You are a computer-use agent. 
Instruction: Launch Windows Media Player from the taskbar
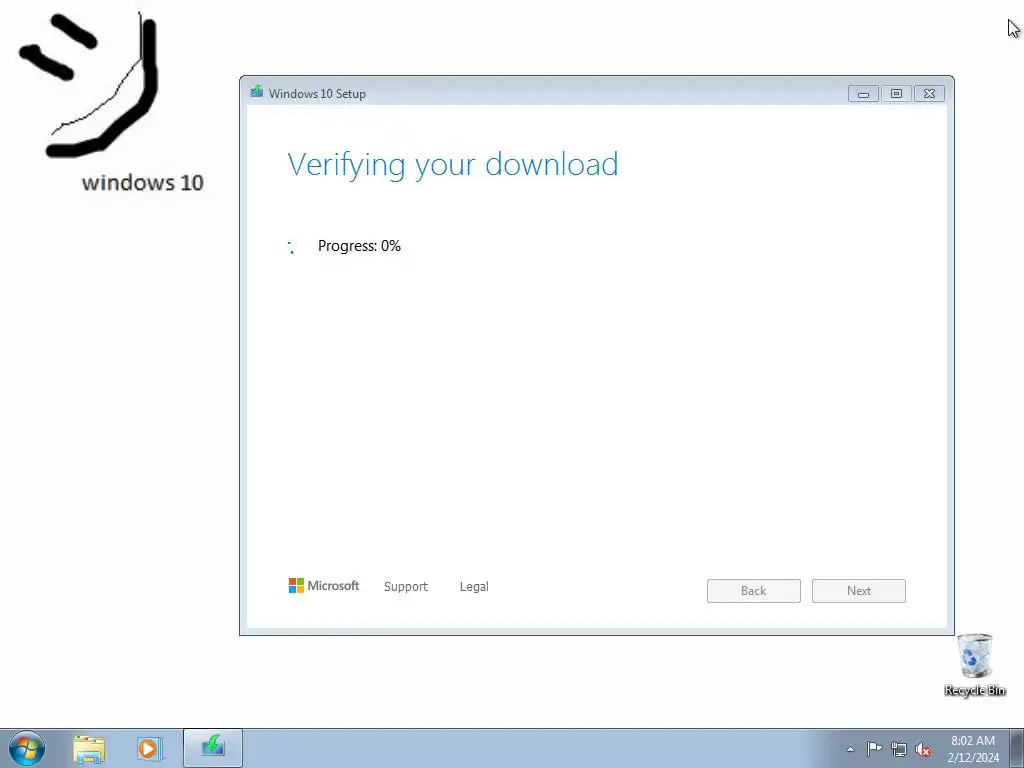pos(150,749)
